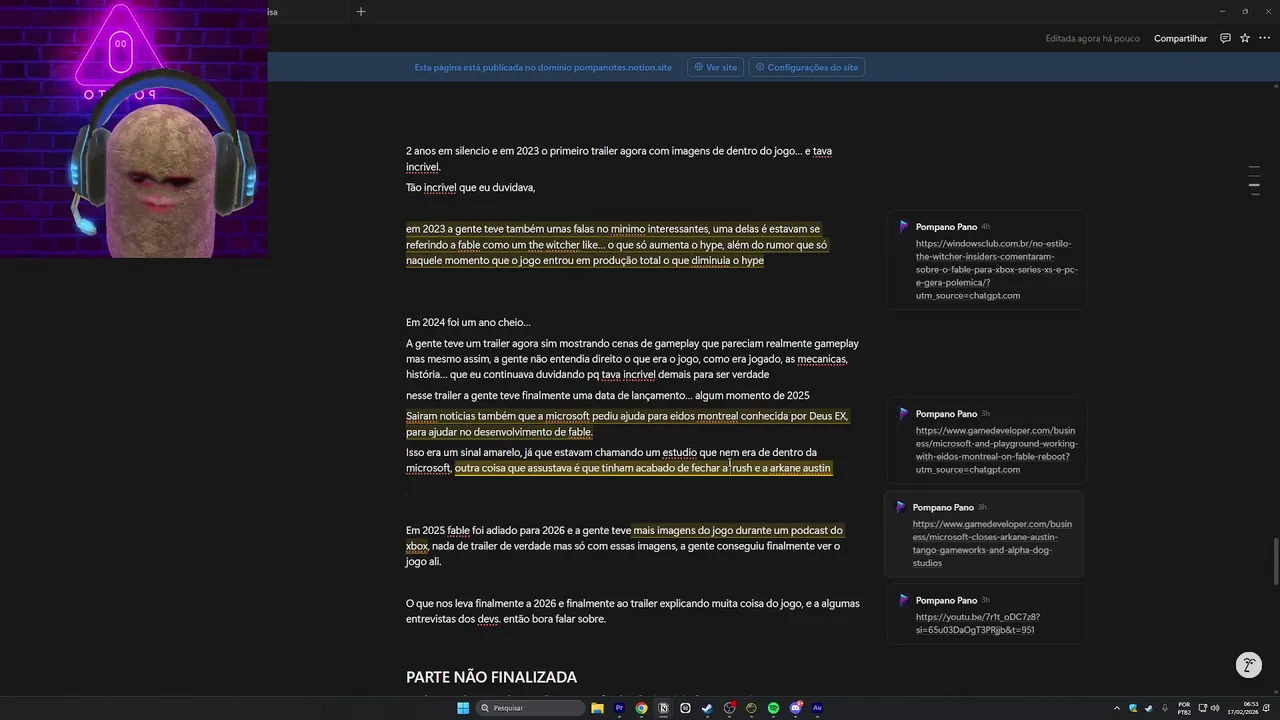Open the page comments icon
Viewport: 1280px width, 720px height.
click(1225, 38)
